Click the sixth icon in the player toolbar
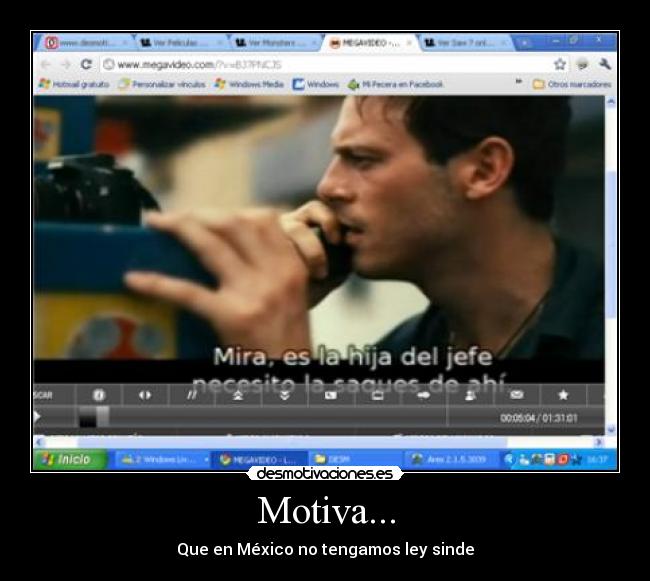The height and width of the screenshot is (581, 650). click(x=331, y=395)
